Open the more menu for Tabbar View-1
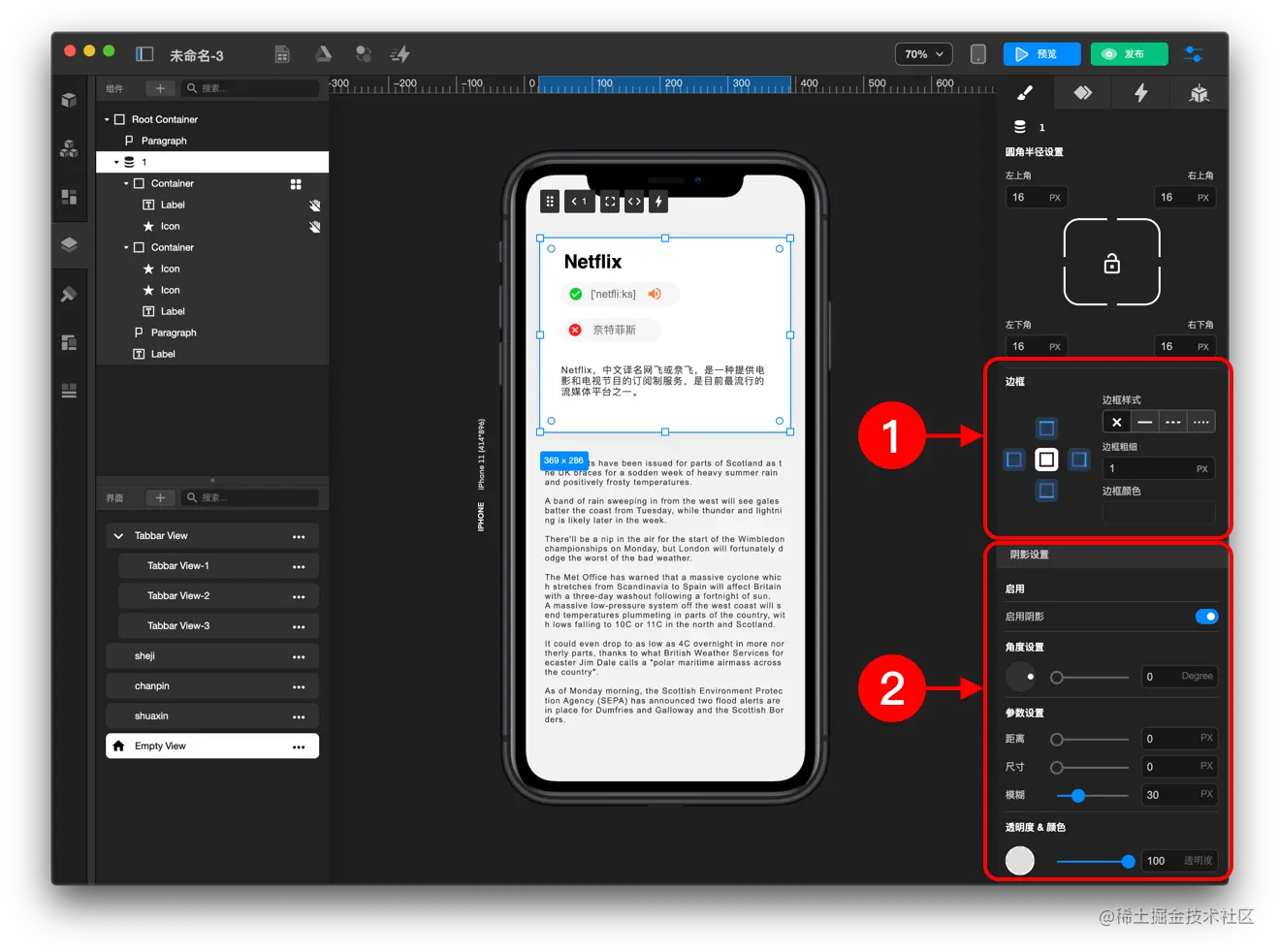The height and width of the screenshot is (952, 1280). 299,567
